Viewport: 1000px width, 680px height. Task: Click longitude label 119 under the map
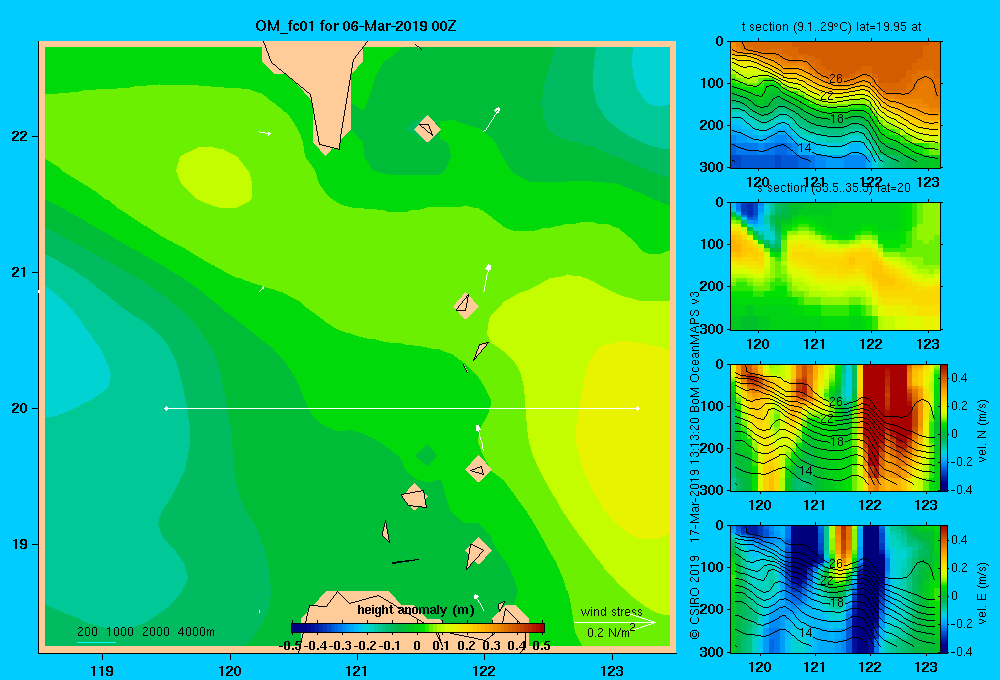(102, 670)
